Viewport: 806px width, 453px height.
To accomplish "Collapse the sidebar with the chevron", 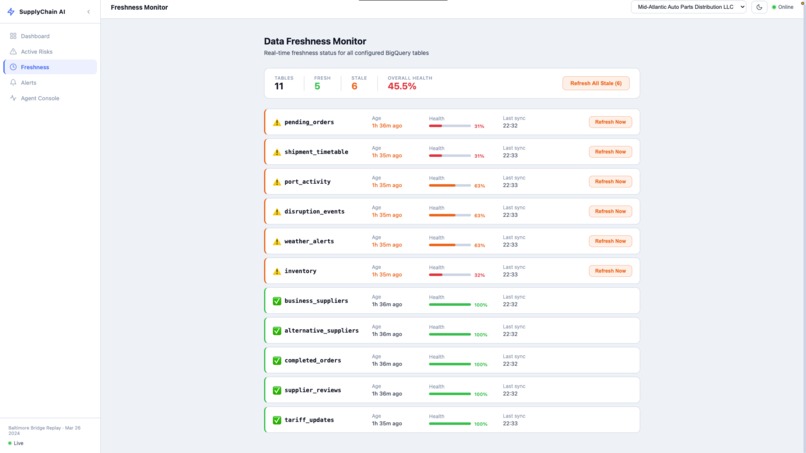I will click(88, 11).
